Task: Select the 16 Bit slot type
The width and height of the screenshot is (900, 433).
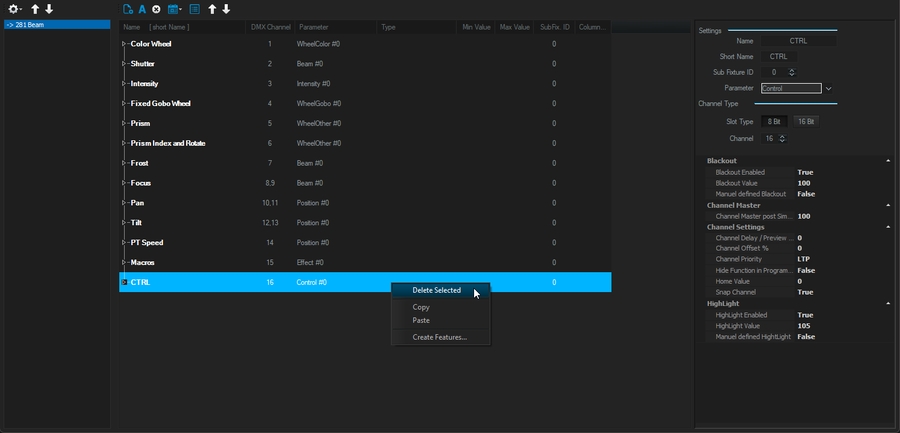Action: 806,121
